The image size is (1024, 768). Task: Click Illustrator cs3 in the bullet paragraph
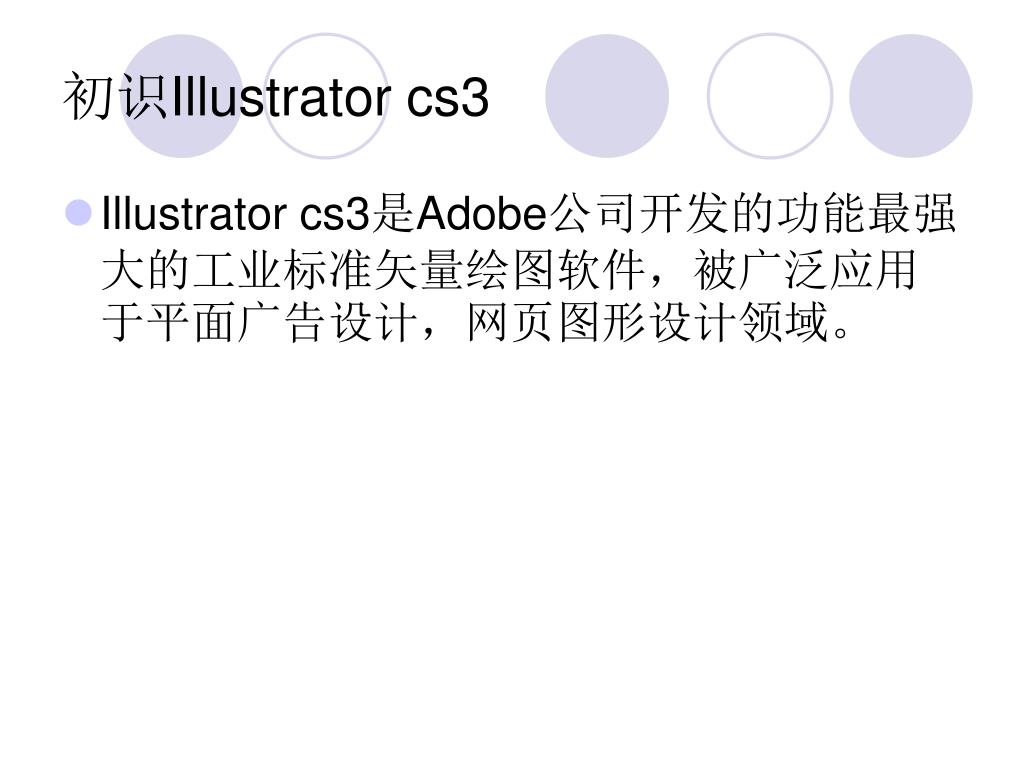pyautogui.click(x=236, y=214)
